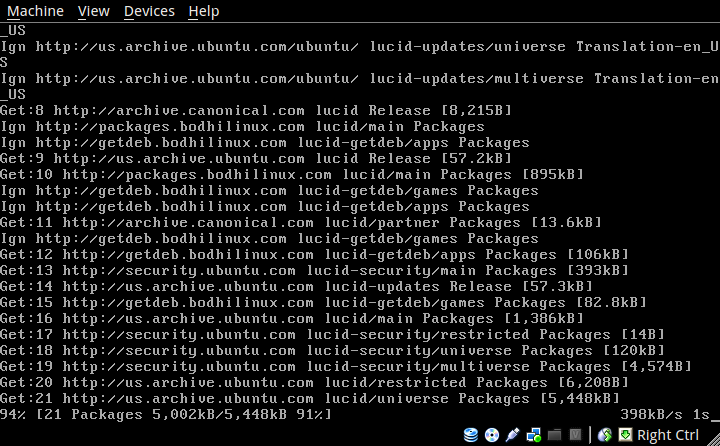720x446 pixels.
Task: Click the optical disc drive icon
Action: pos(491,435)
